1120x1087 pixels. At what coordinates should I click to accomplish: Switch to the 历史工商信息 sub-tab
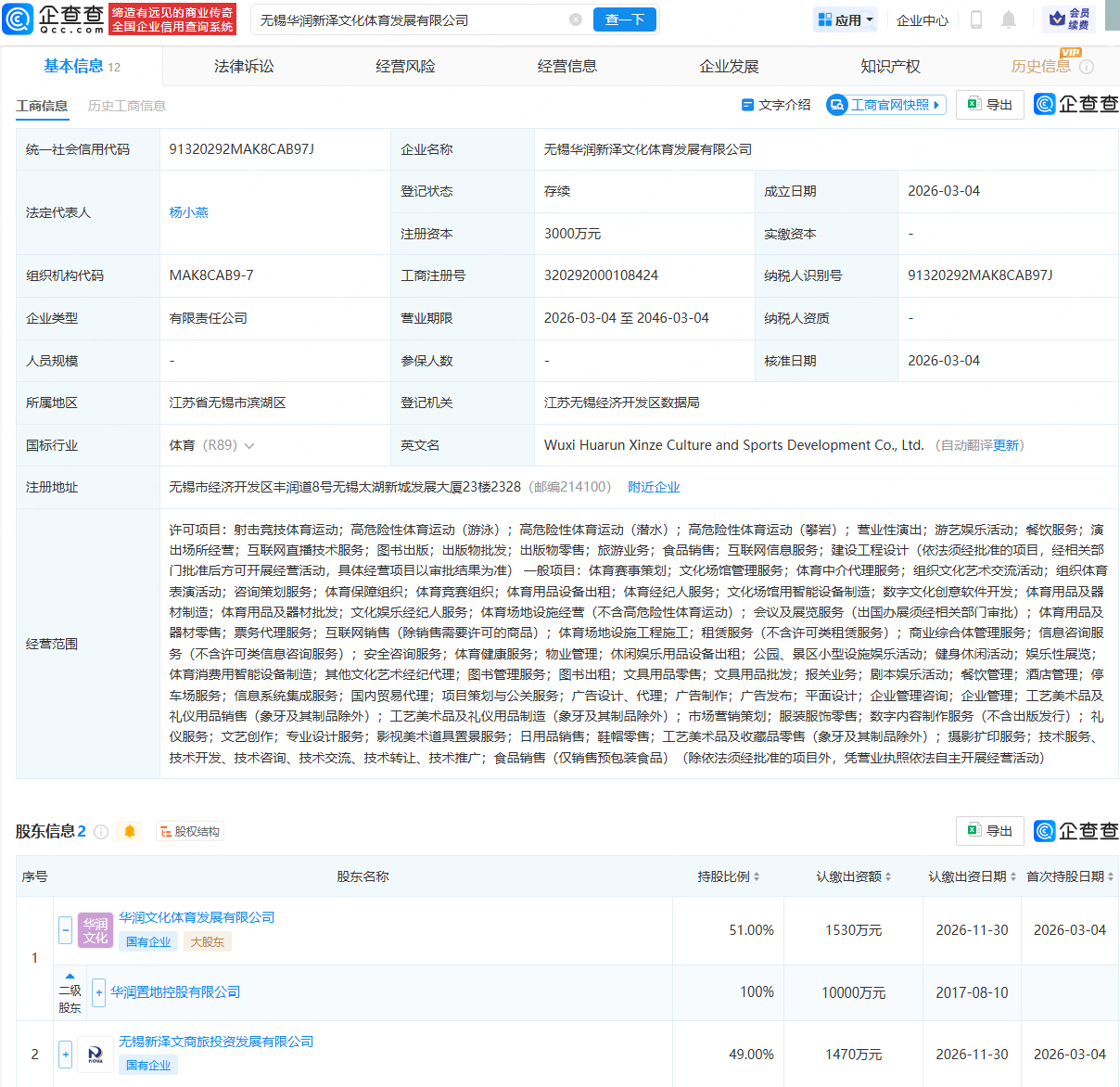127,106
